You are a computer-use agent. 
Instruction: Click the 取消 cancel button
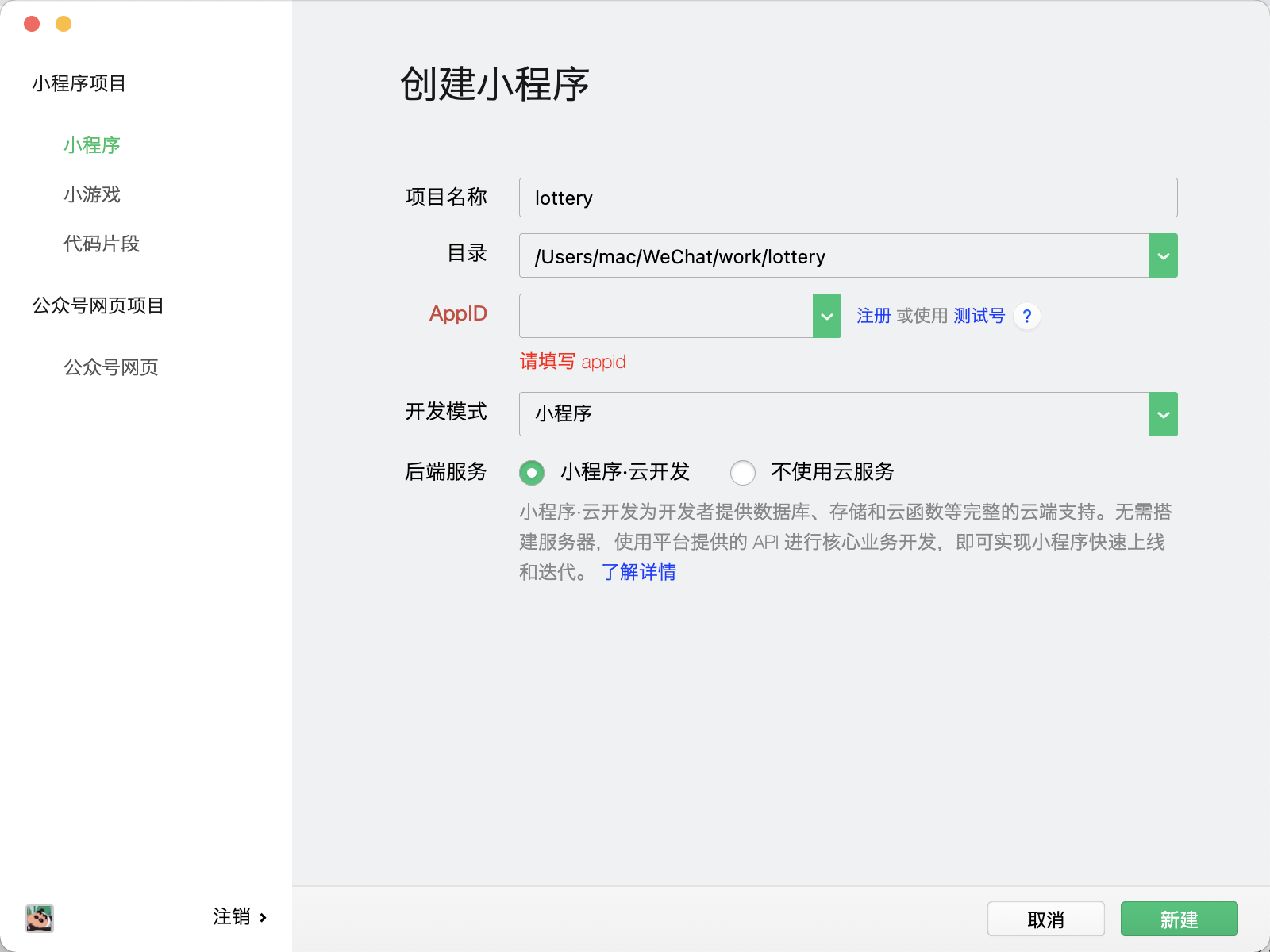pos(1046,919)
